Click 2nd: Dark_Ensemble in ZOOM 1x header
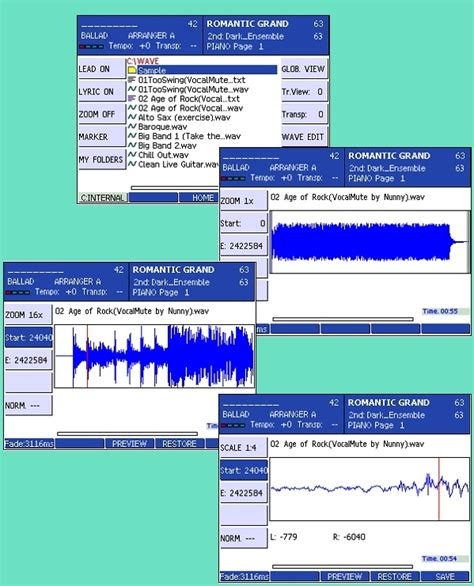Screen dimensions: 474x586 click(x=387, y=168)
